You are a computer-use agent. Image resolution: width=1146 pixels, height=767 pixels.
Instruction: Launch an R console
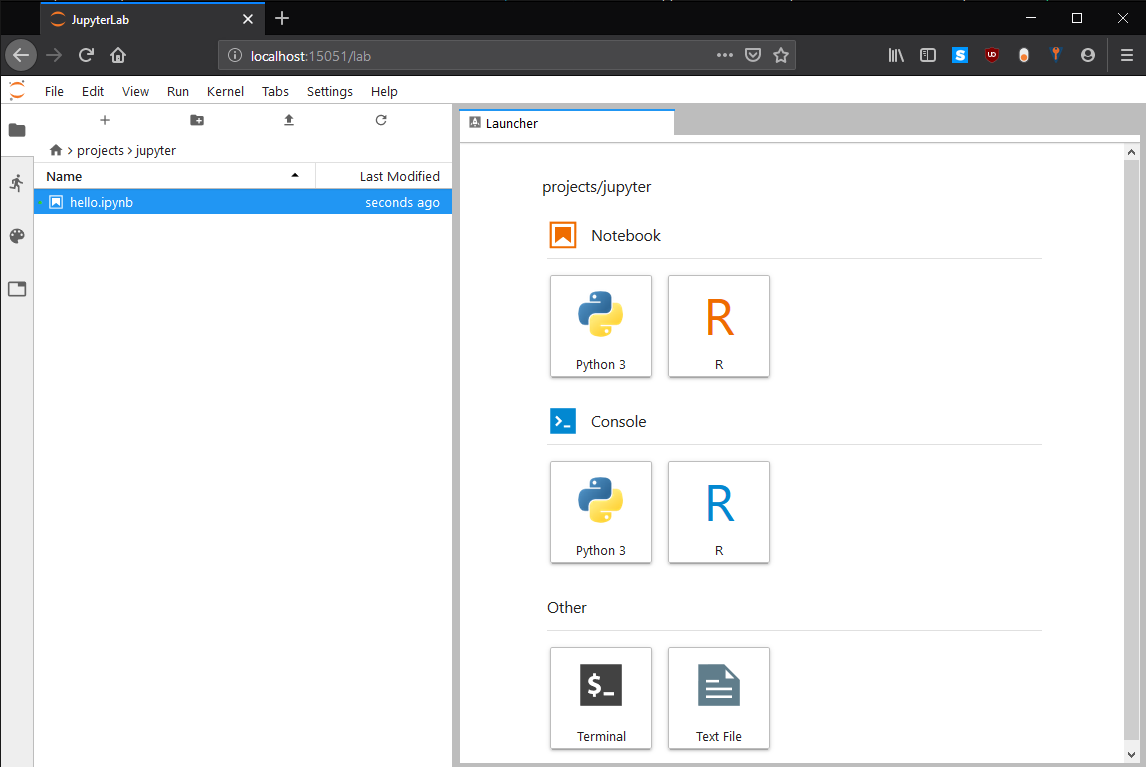pos(719,512)
